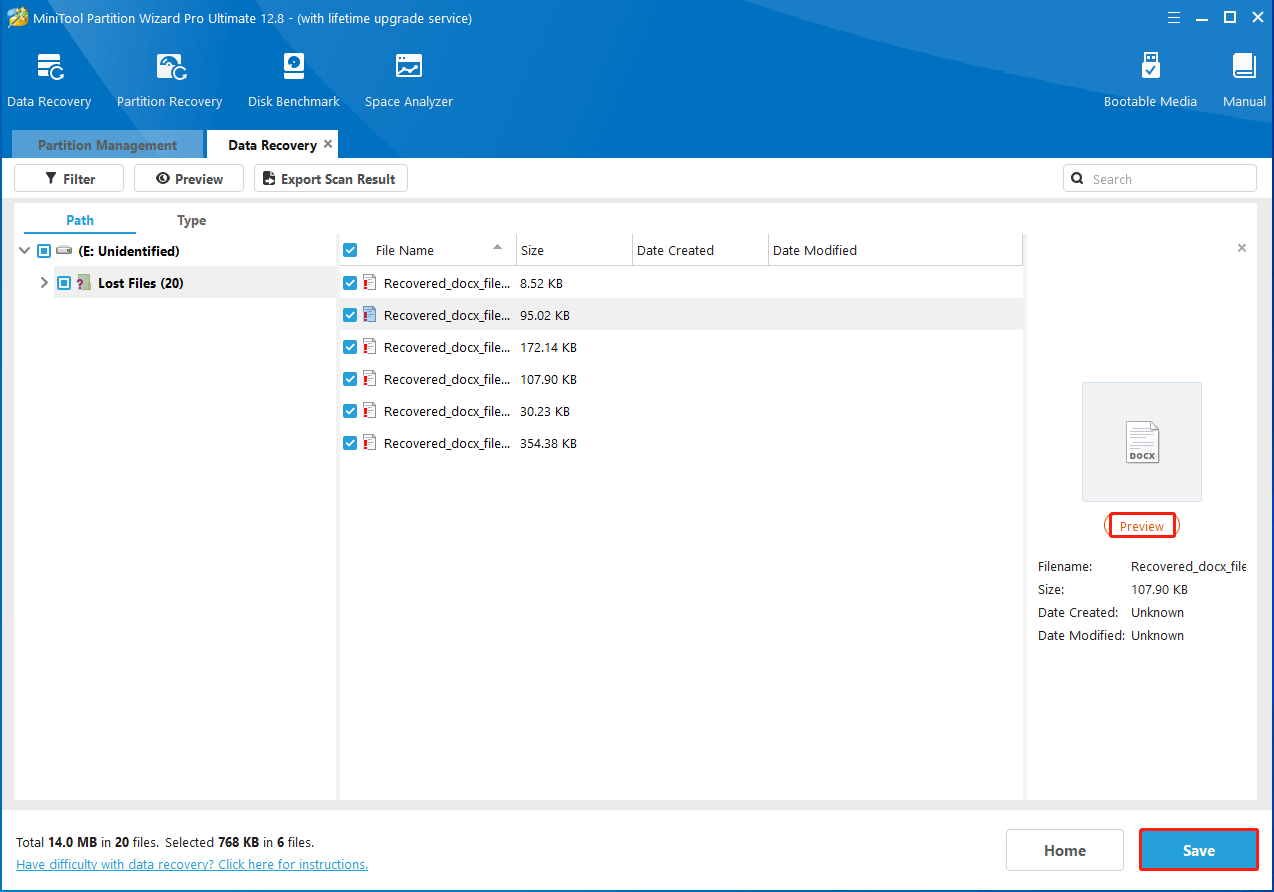Toggle the select-all File Name checkbox

click(x=350, y=250)
